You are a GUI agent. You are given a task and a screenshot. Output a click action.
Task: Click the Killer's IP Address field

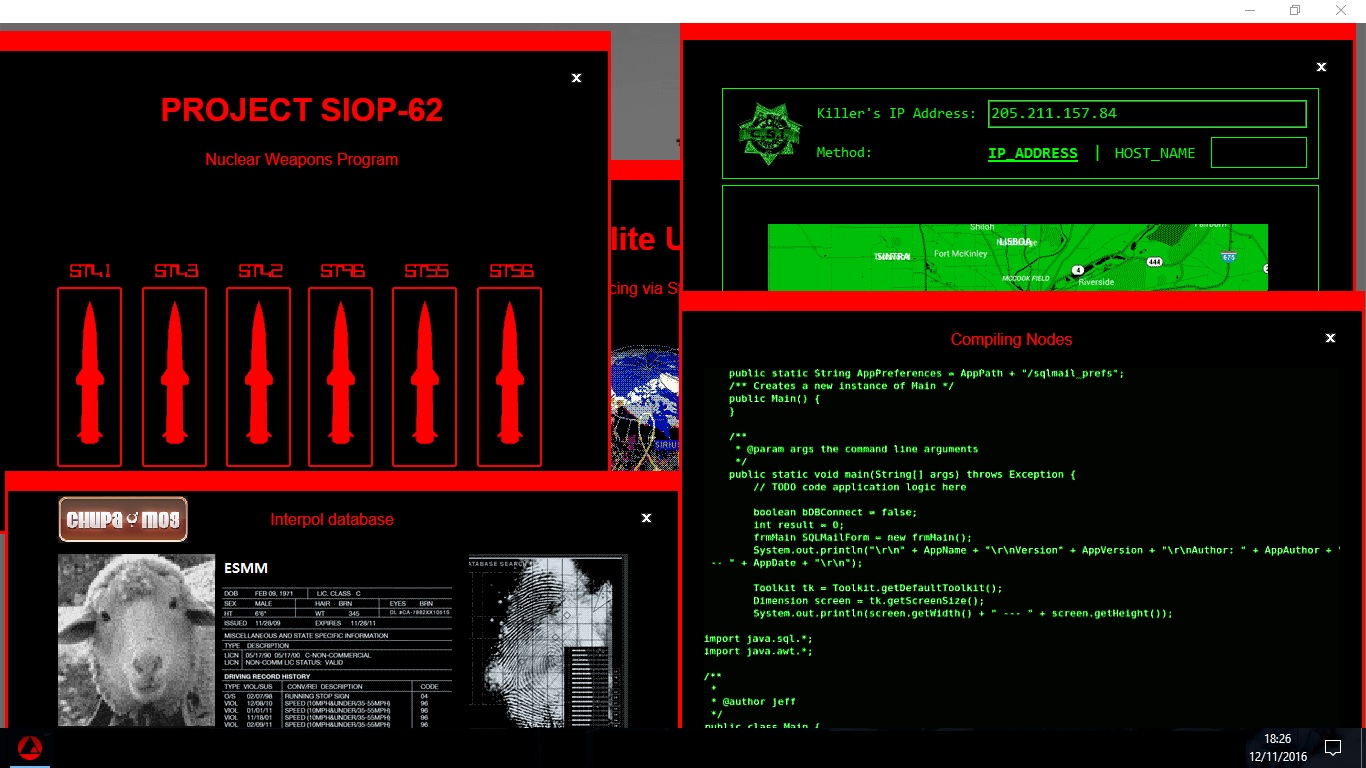click(1147, 114)
